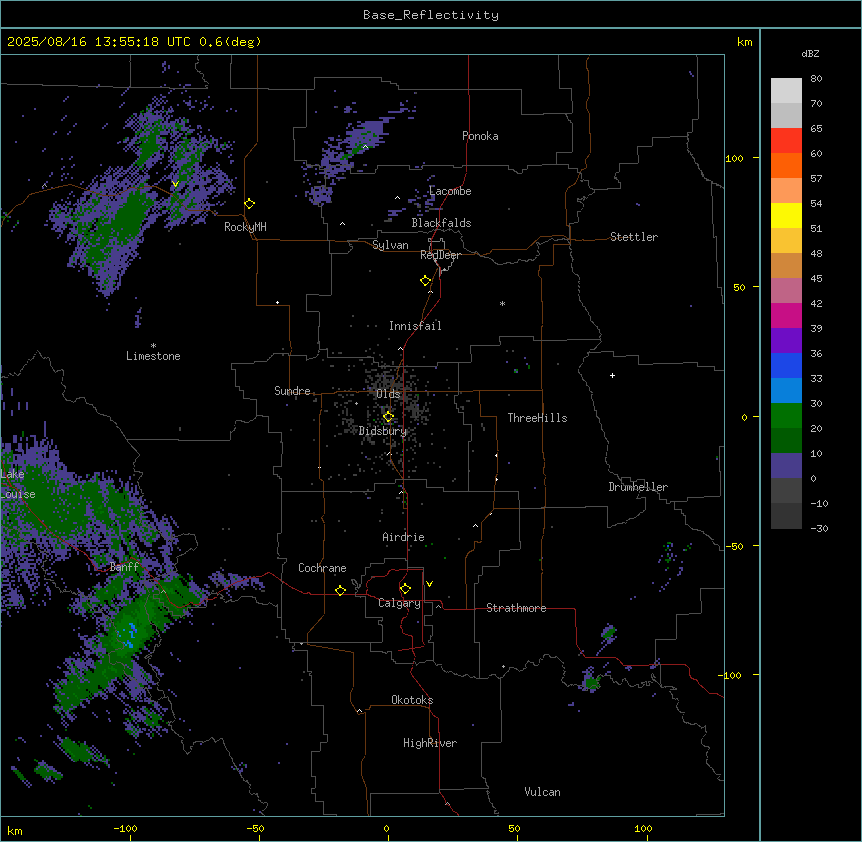The image size is (862, 842).
Task: Click the -100 tick label on bottom axis
Action: [125, 828]
